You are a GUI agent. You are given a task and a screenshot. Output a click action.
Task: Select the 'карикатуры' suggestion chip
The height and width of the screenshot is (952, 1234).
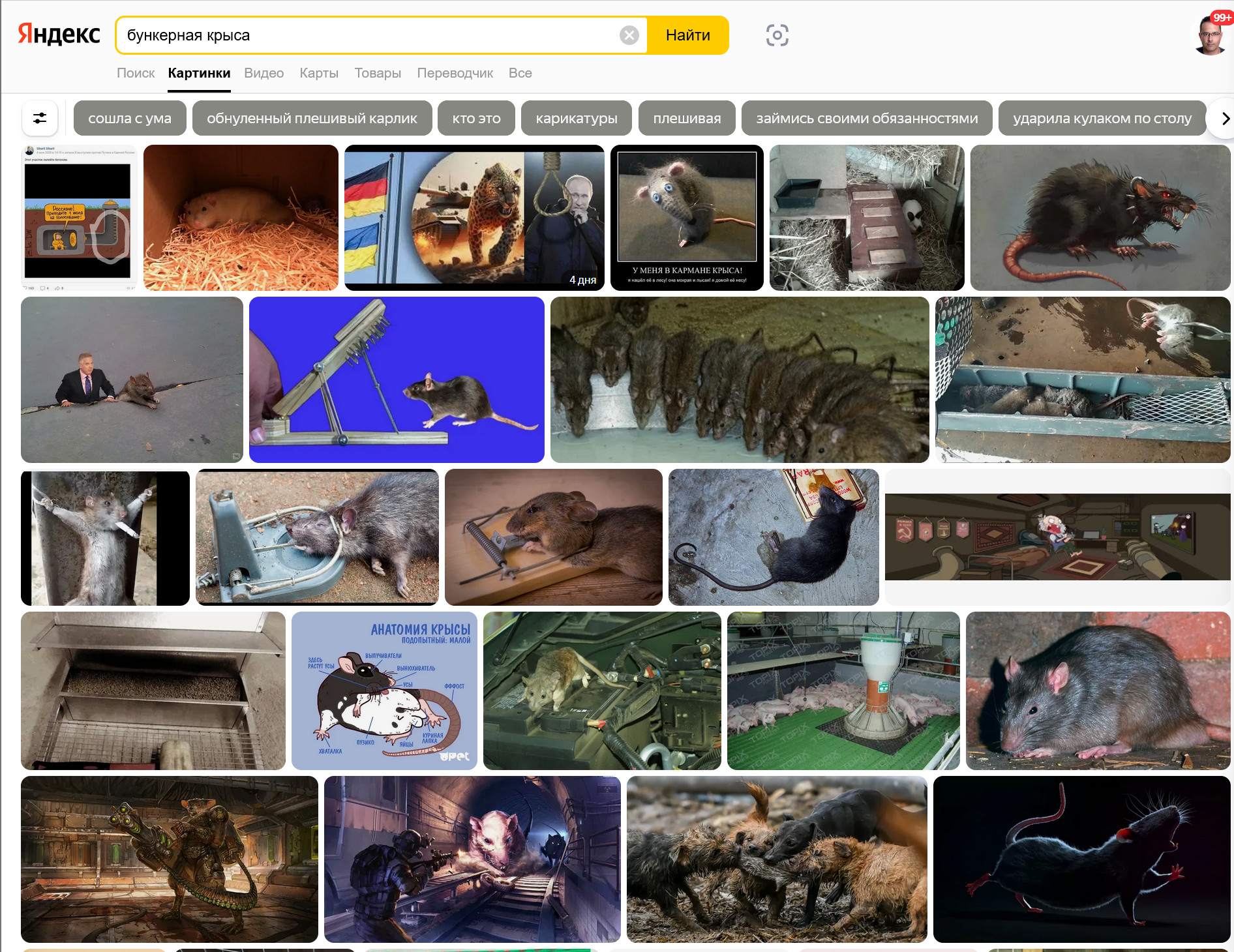point(576,118)
